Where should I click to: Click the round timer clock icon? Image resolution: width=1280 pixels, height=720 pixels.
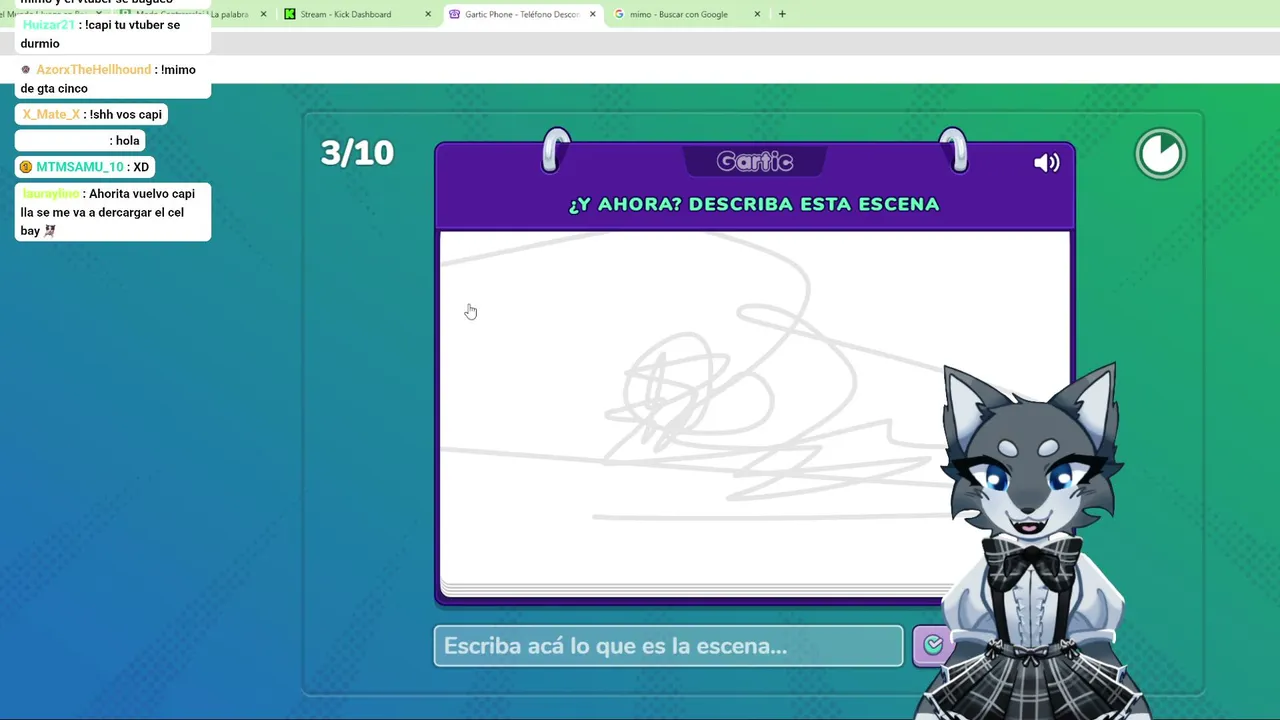pyautogui.click(x=1160, y=153)
